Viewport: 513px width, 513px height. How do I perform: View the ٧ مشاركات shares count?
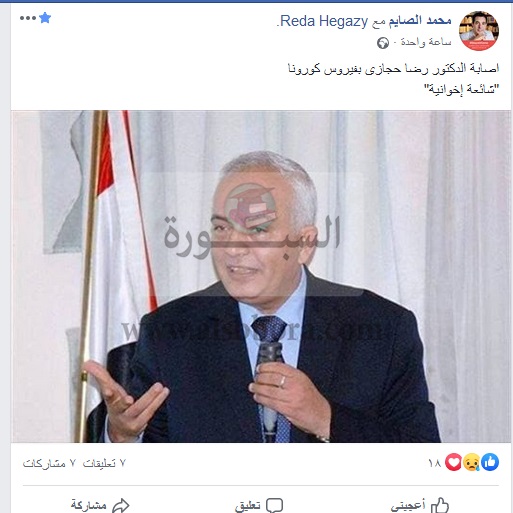(49, 463)
